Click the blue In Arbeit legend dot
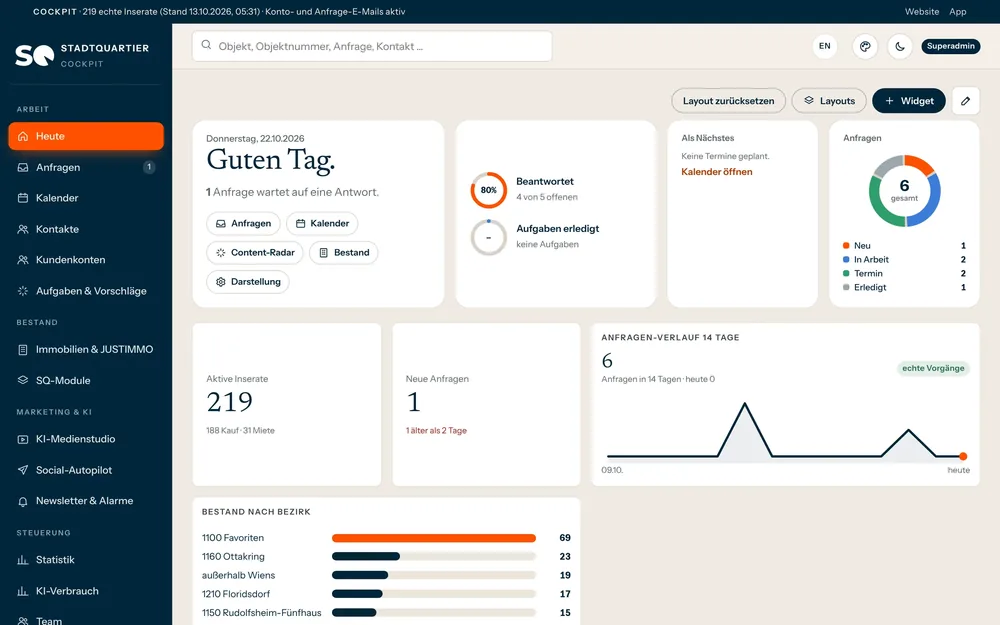 tap(846, 260)
